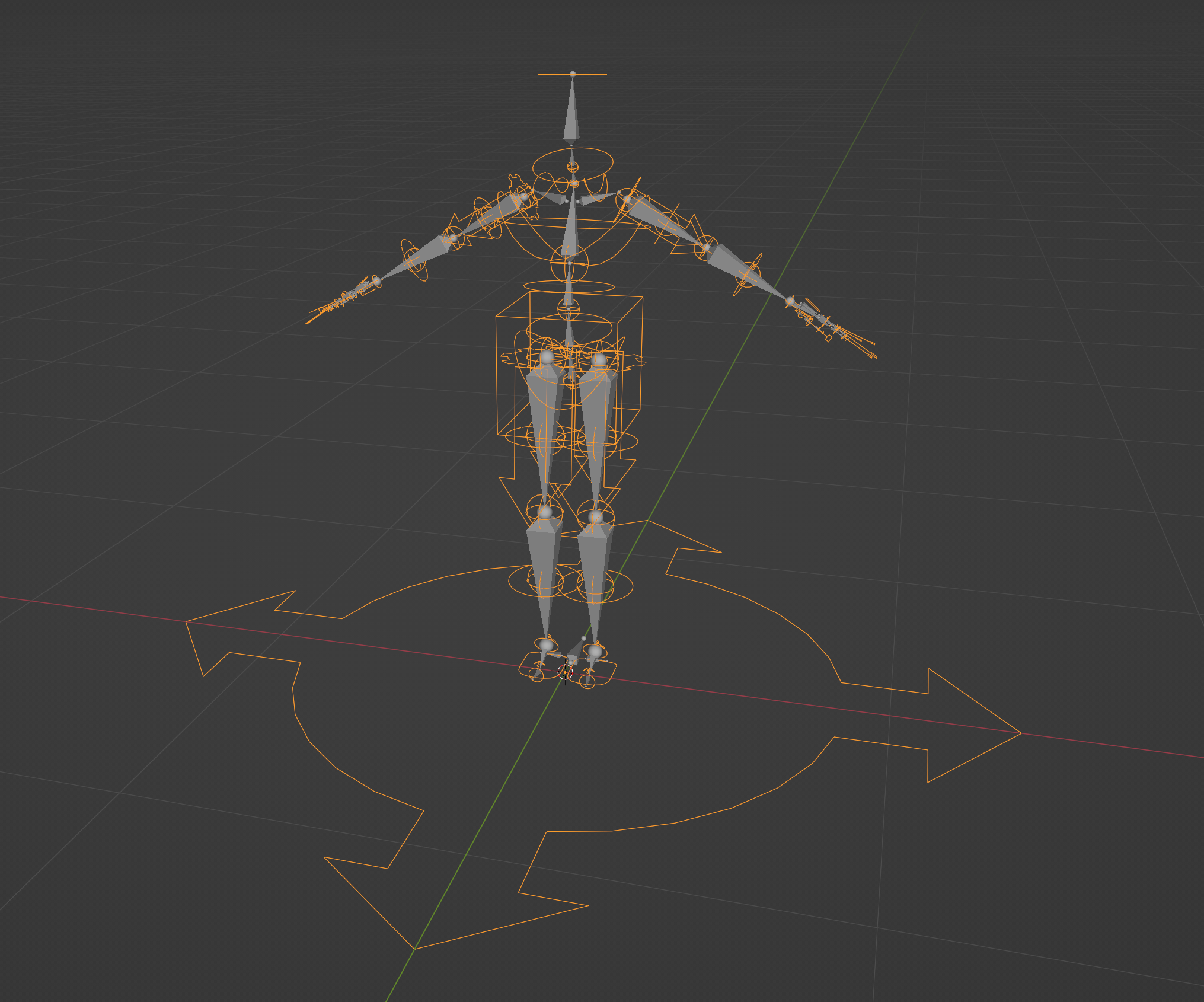This screenshot has height=1002, width=1204.
Task: Click the hip joint sphere on screen's left
Action: coord(547,356)
